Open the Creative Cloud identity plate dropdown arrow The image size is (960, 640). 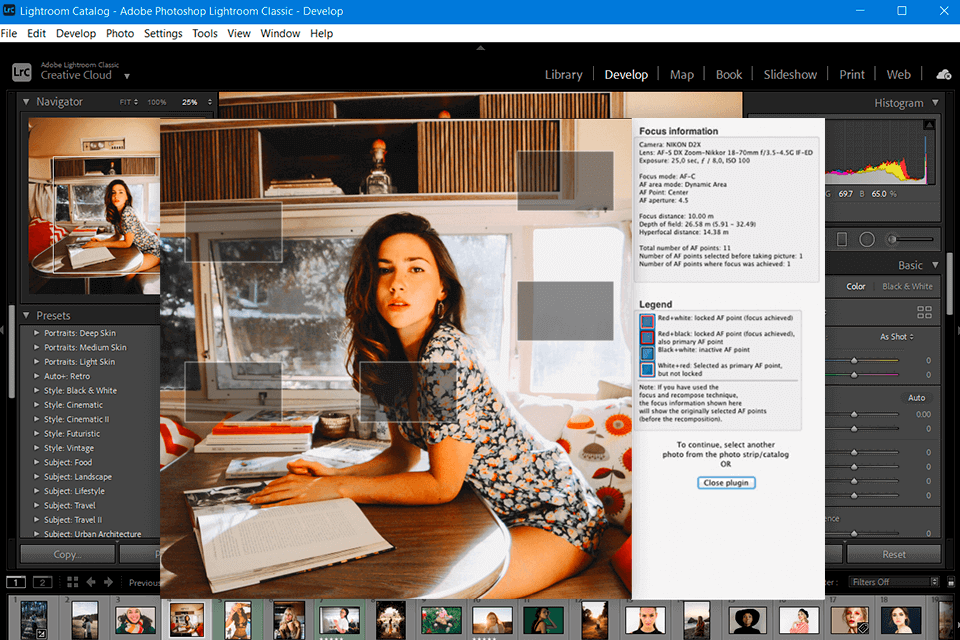pos(127,77)
